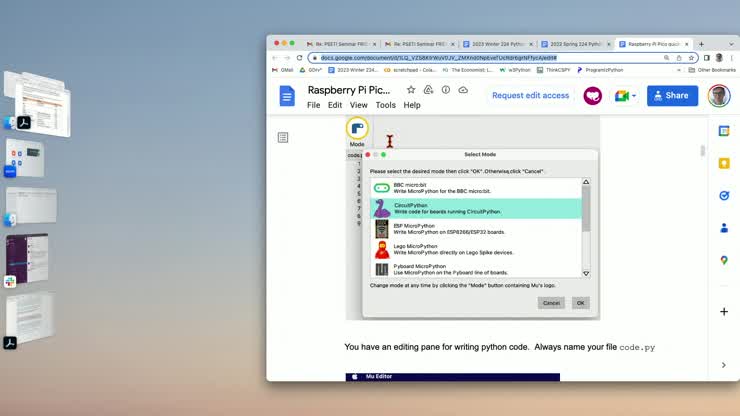Open the File menu

(x=313, y=105)
